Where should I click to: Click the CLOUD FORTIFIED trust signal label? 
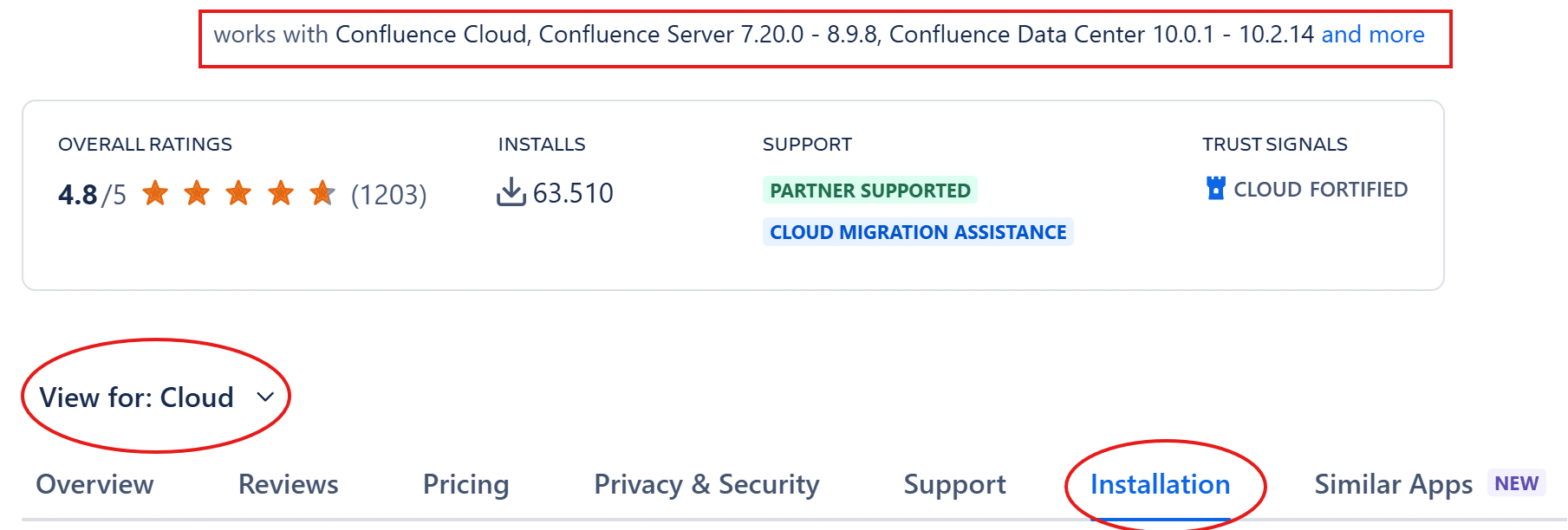click(1320, 190)
